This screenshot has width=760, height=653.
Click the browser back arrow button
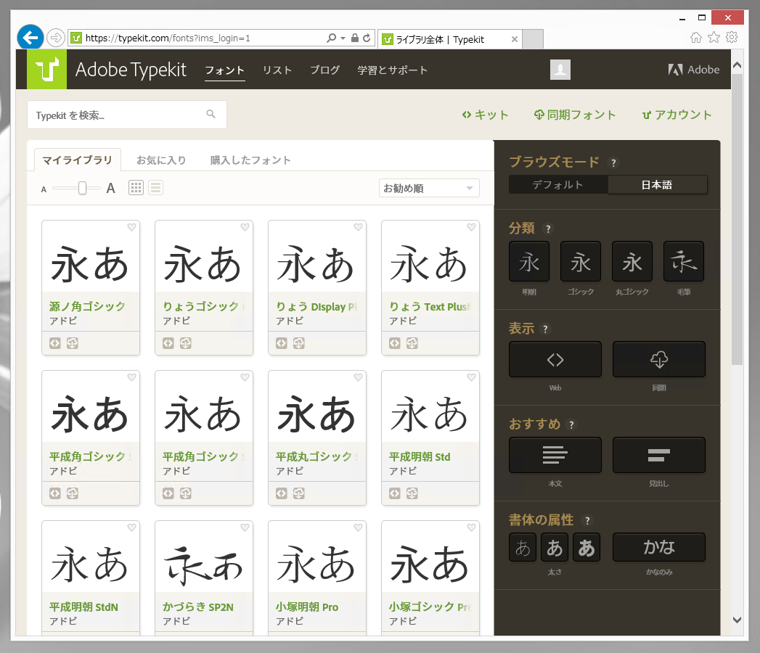[30, 37]
